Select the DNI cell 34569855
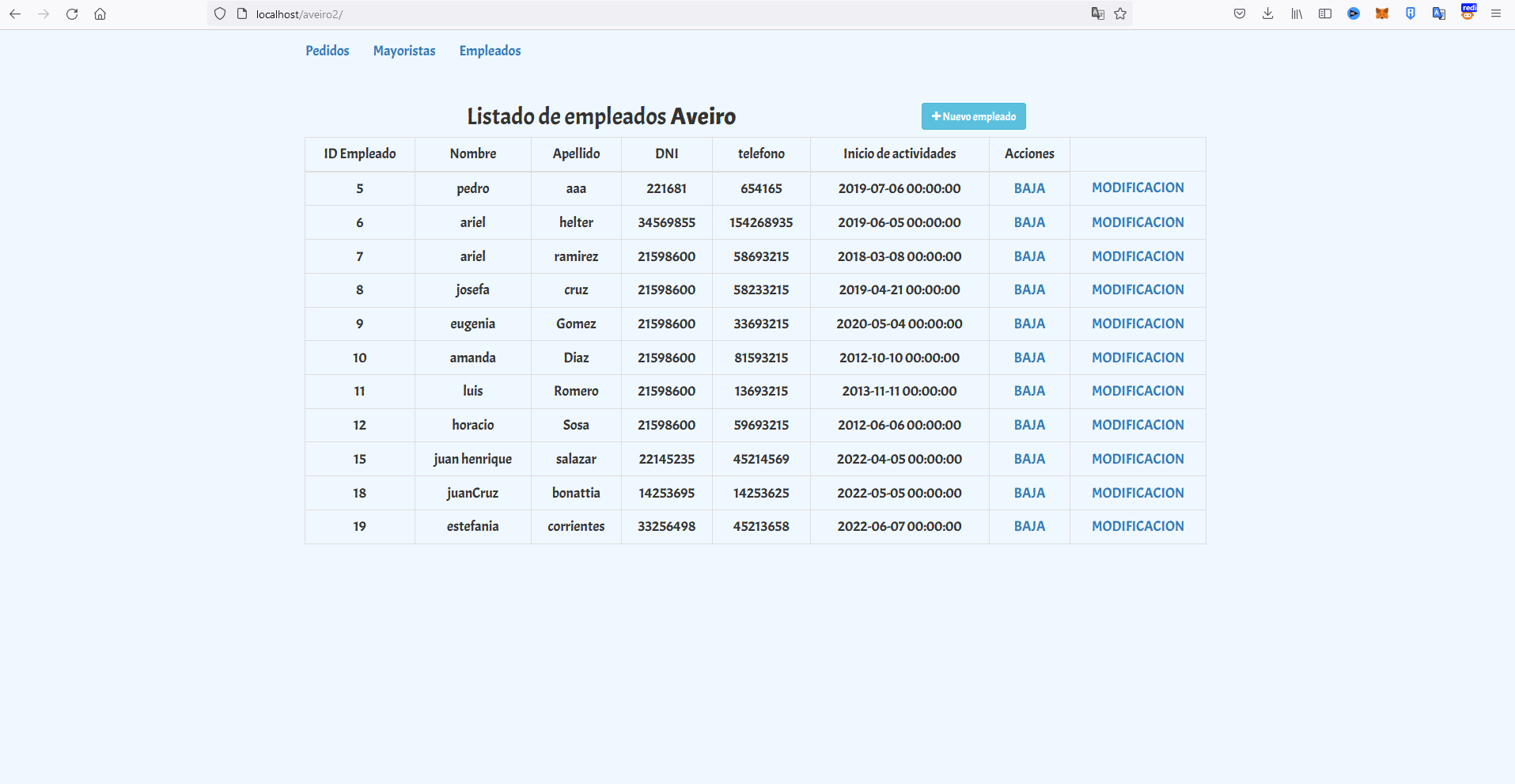This screenshot has height=784, width=1515. tap(667, 222)
